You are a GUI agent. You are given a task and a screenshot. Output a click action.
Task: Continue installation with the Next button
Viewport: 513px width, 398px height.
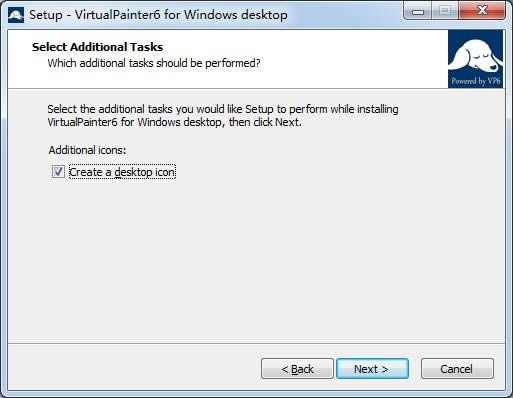[x=372, y=369]
